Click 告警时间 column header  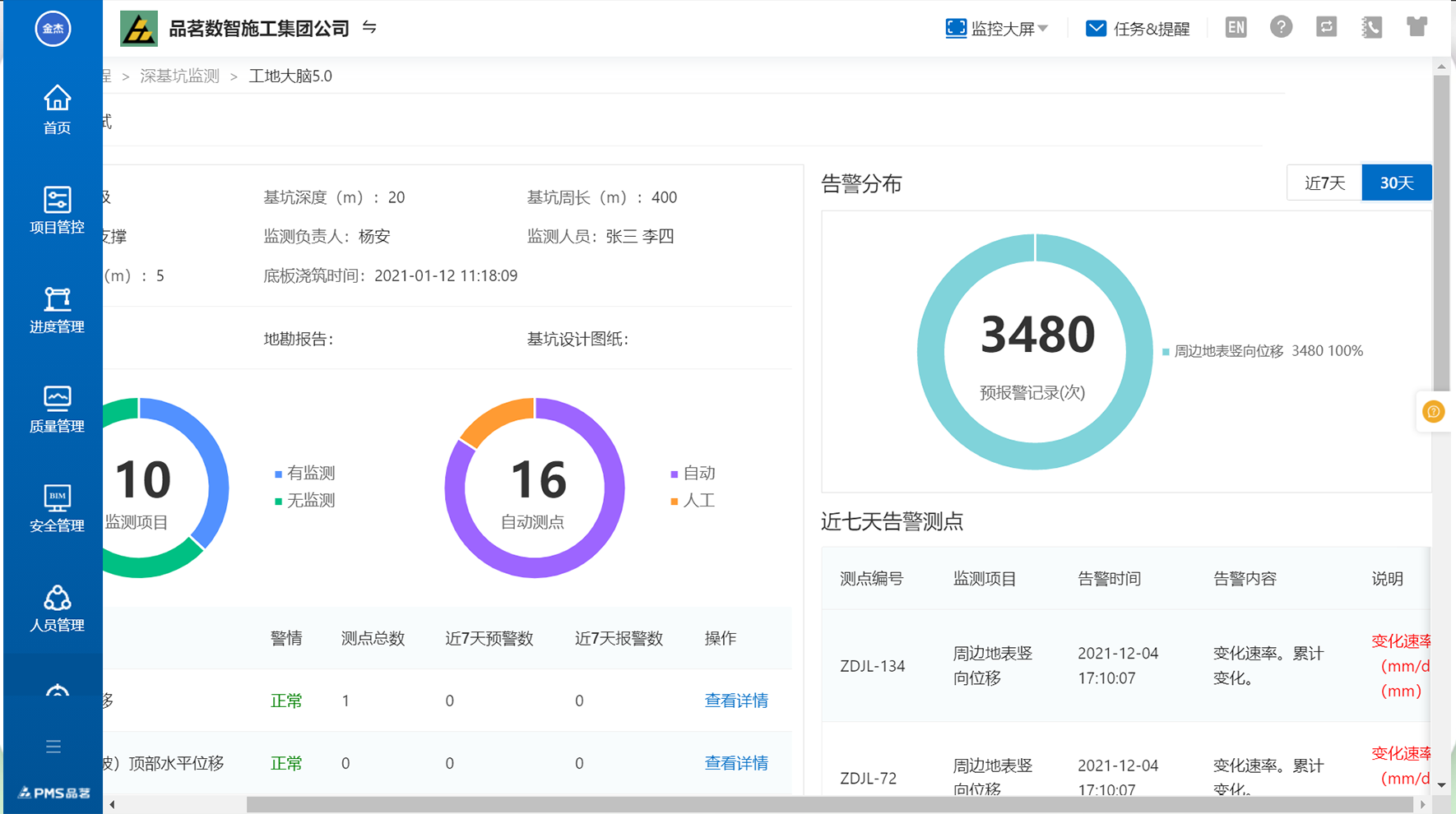pyautogui.click(x=1109, y=579)
